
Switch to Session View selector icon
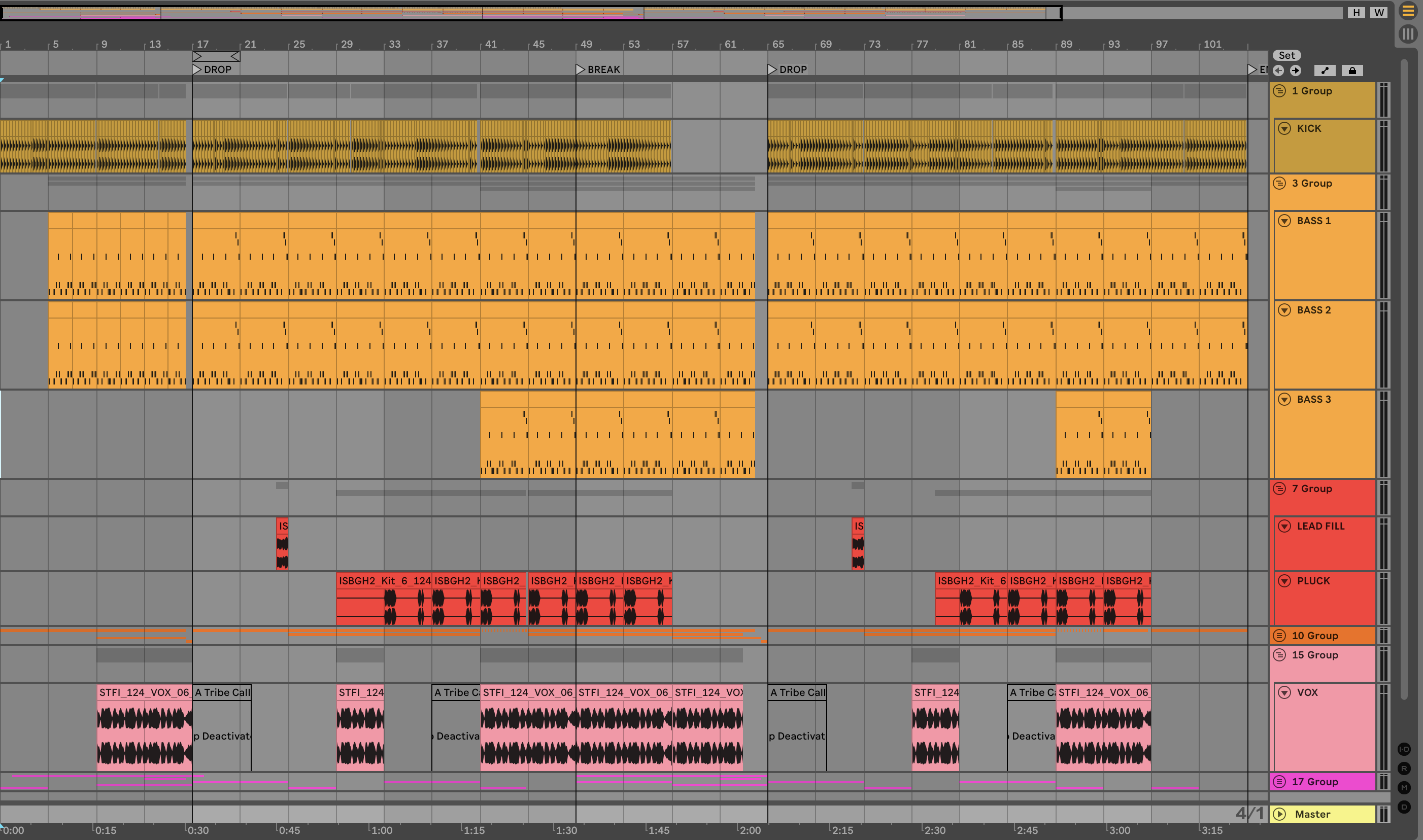click(x=1408, y=34)
